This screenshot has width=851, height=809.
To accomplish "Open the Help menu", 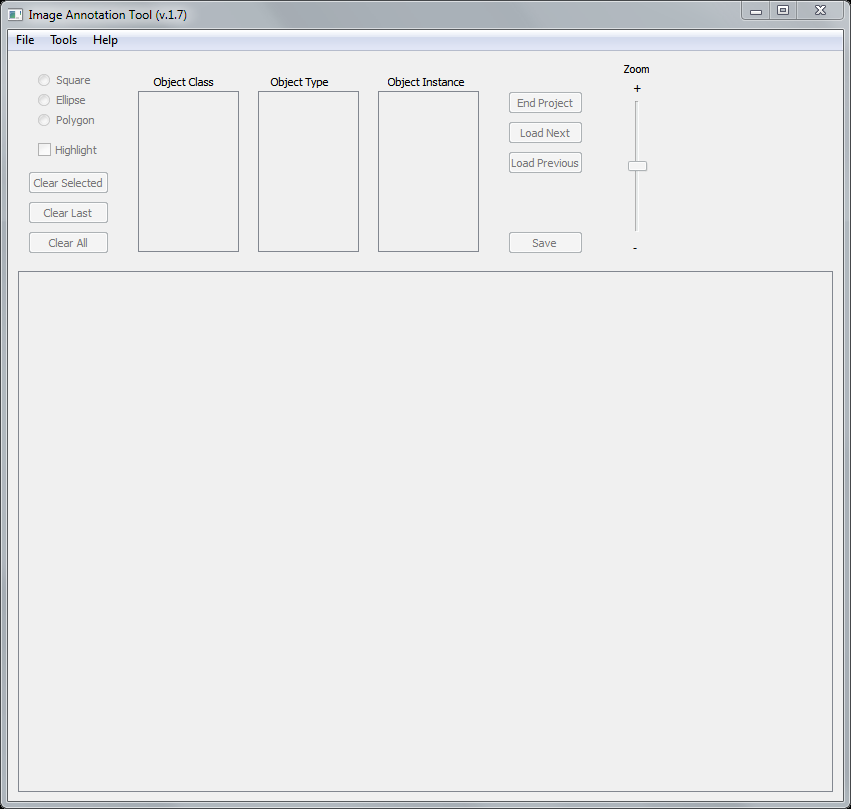I will (x=105, y=40).
